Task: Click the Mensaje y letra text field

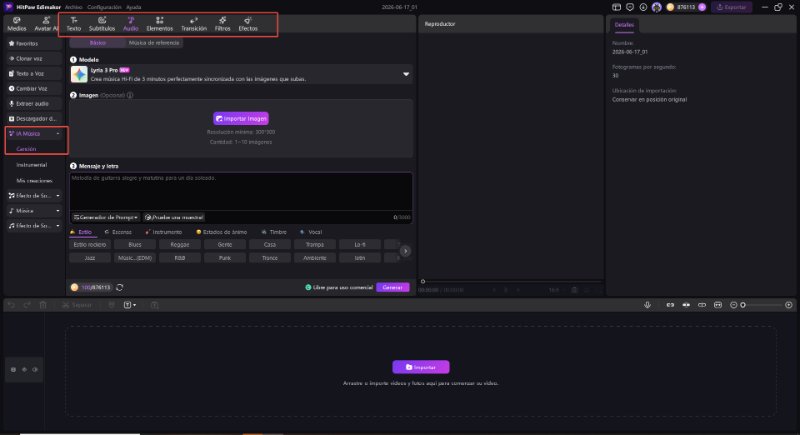Action: 241,191
